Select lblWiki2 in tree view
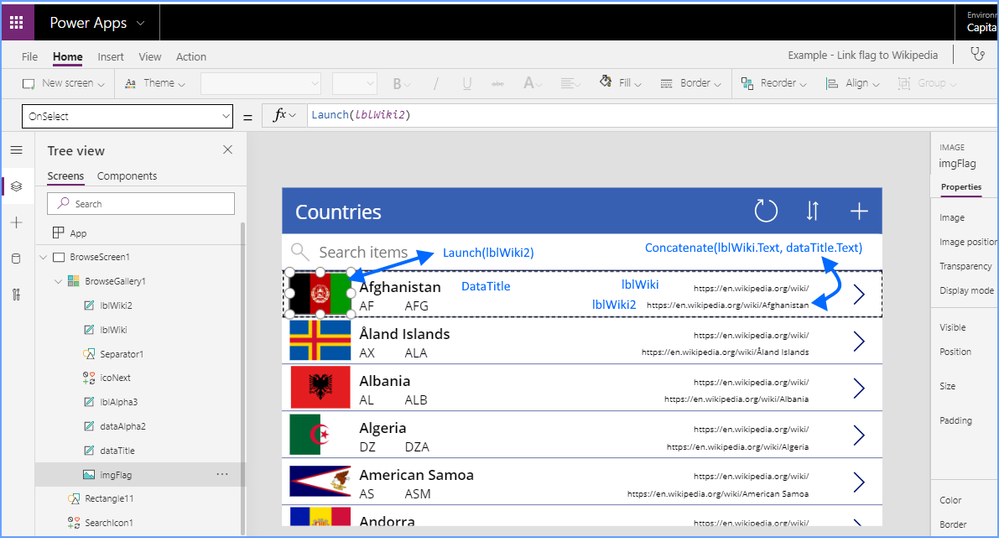 point(116,305)
